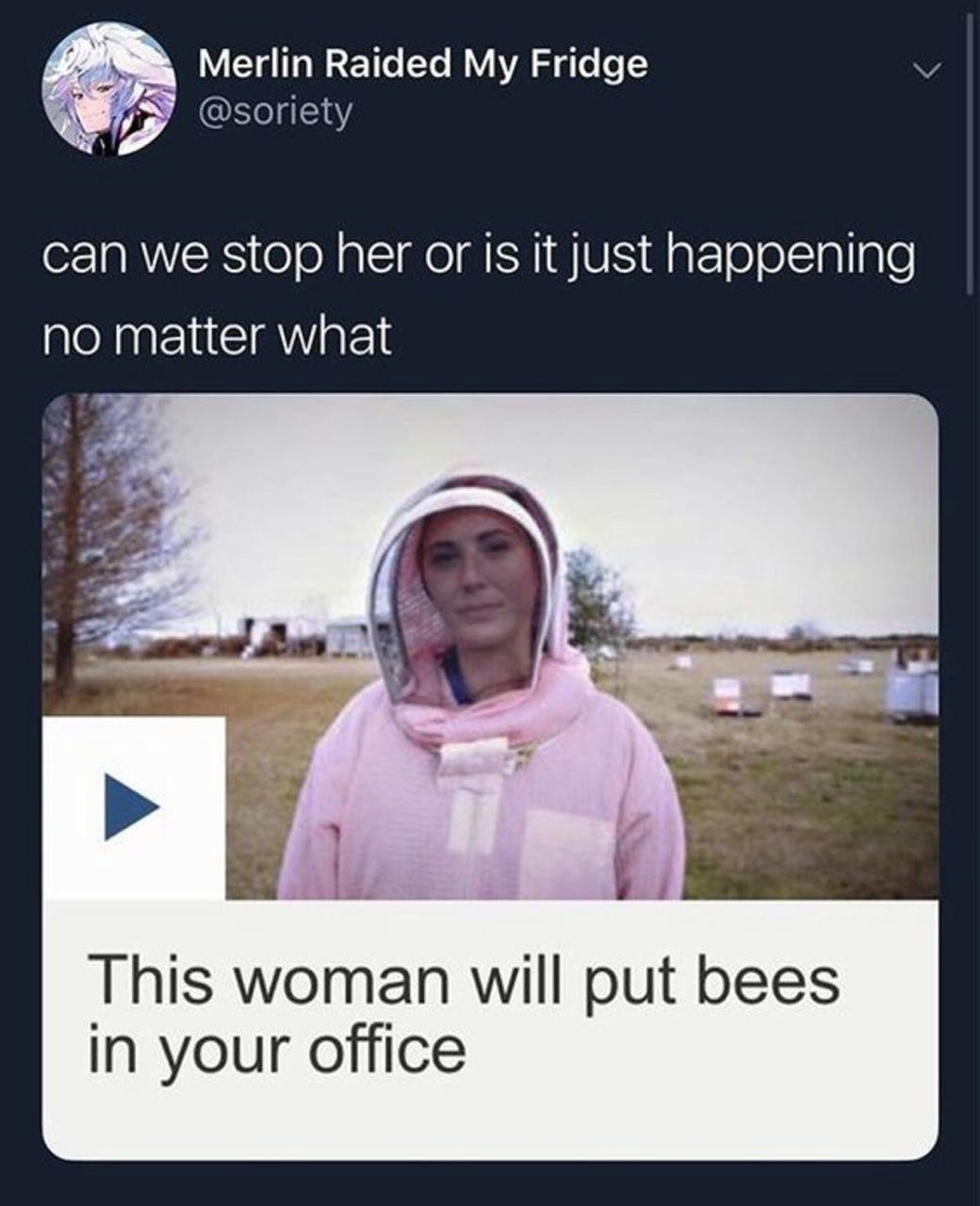
Task: Open the anime profile avatar
Action: pos(104,90)
